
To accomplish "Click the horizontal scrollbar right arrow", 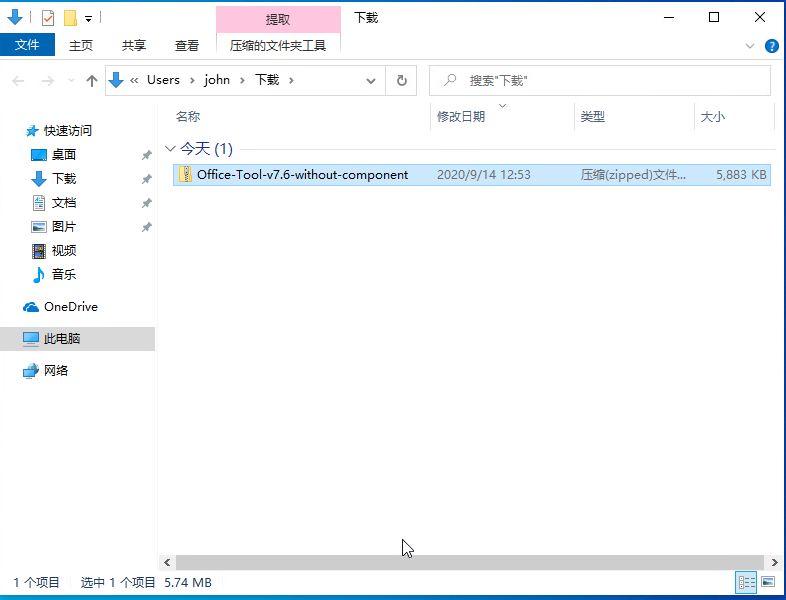I will tap(774, 562).
